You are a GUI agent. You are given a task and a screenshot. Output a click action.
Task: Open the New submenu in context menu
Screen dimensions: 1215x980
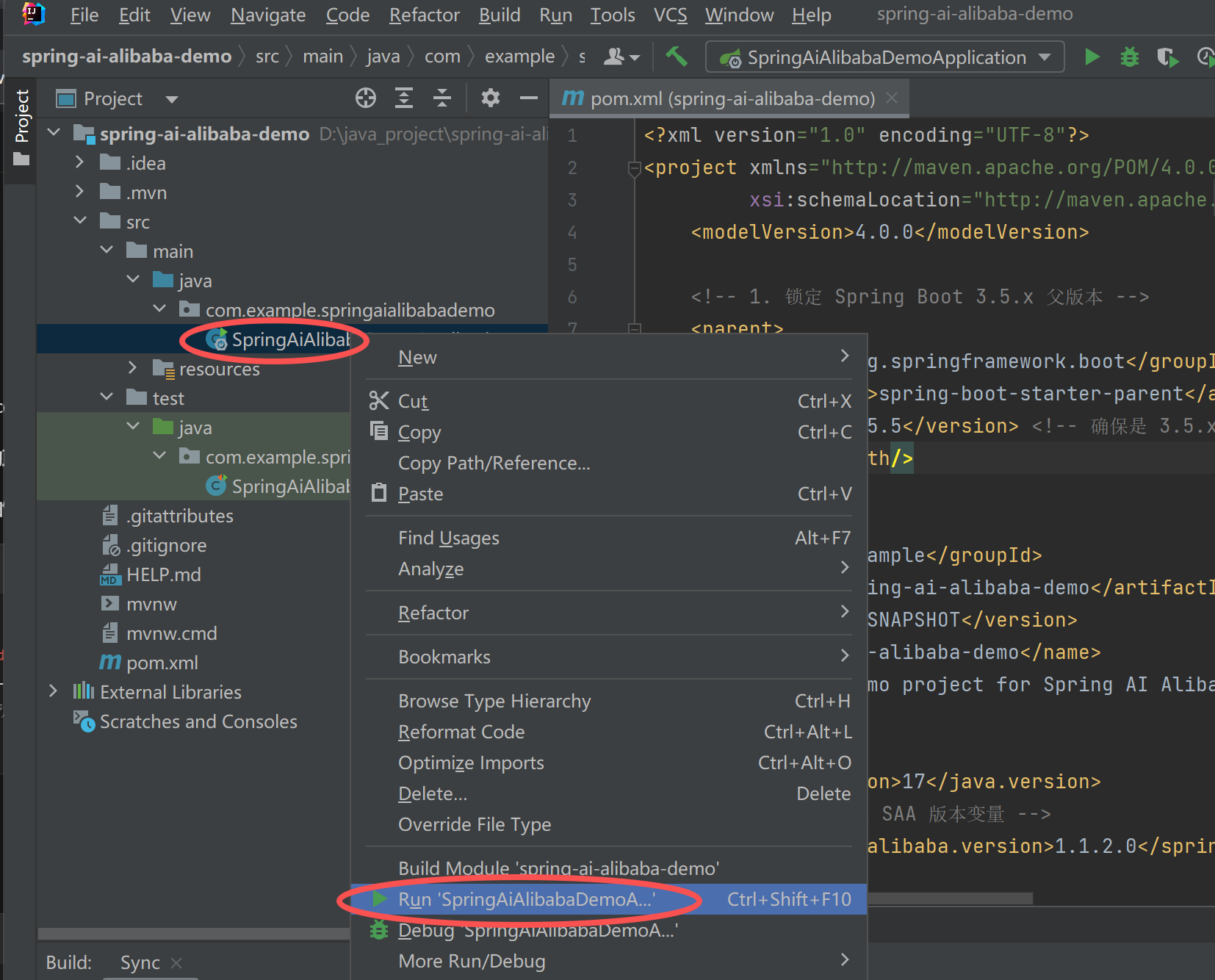point(609,357)
